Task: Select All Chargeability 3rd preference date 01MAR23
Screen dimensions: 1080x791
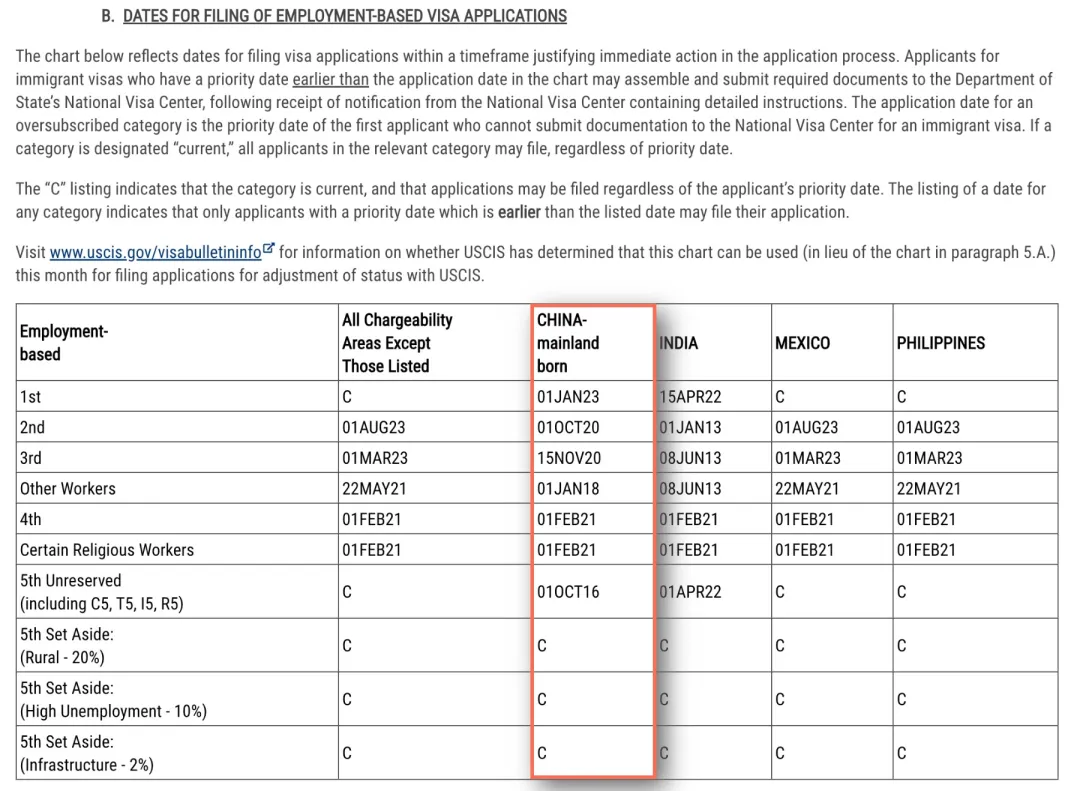Action: (375, 458)
